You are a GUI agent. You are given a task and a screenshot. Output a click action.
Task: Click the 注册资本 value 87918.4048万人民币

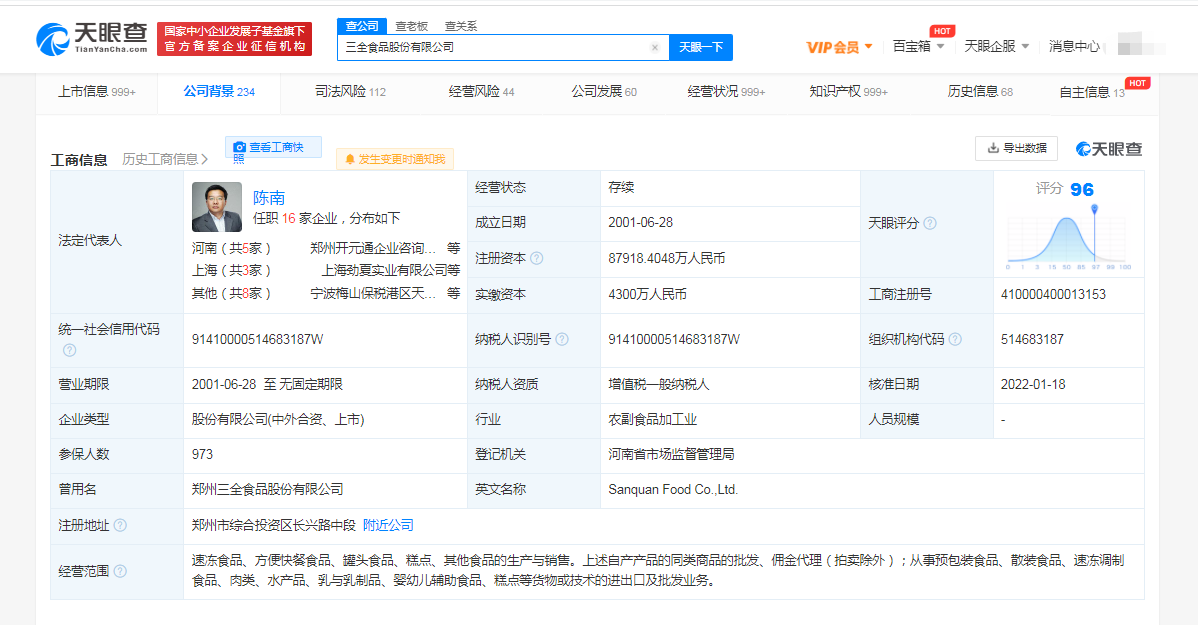[x=666, y=258]
